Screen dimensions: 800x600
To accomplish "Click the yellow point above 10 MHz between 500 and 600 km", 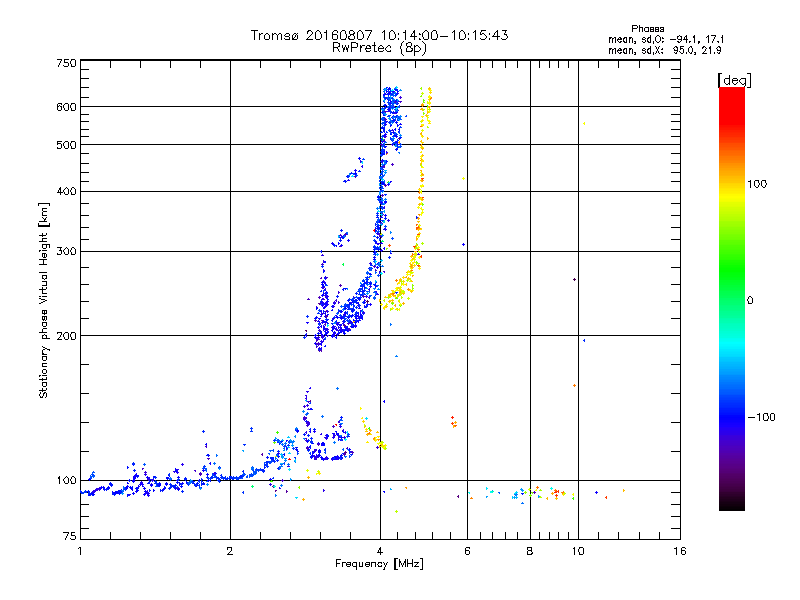I will tap(584, 123).
